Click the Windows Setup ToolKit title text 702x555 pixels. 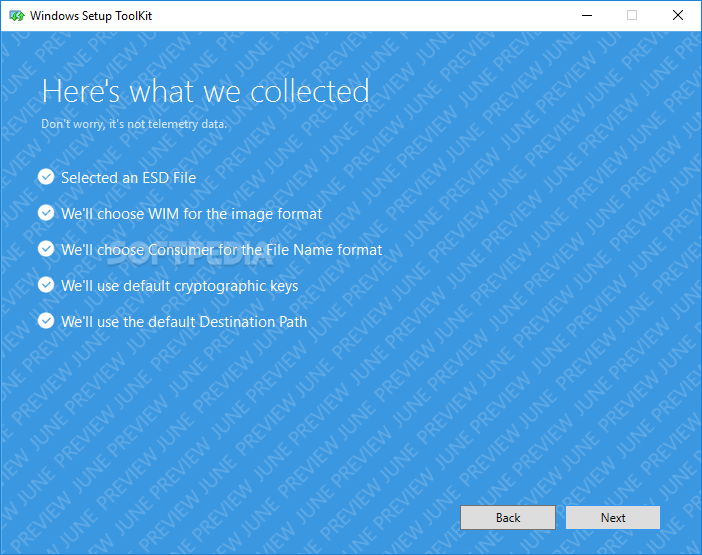(91, 16)
